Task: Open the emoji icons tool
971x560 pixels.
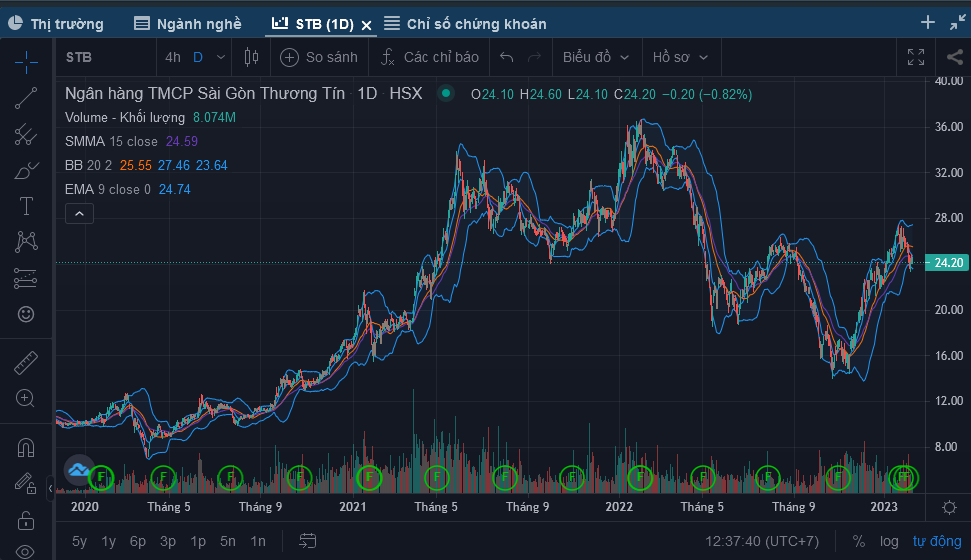Action: pyautogui.click(x=26, y=314)
